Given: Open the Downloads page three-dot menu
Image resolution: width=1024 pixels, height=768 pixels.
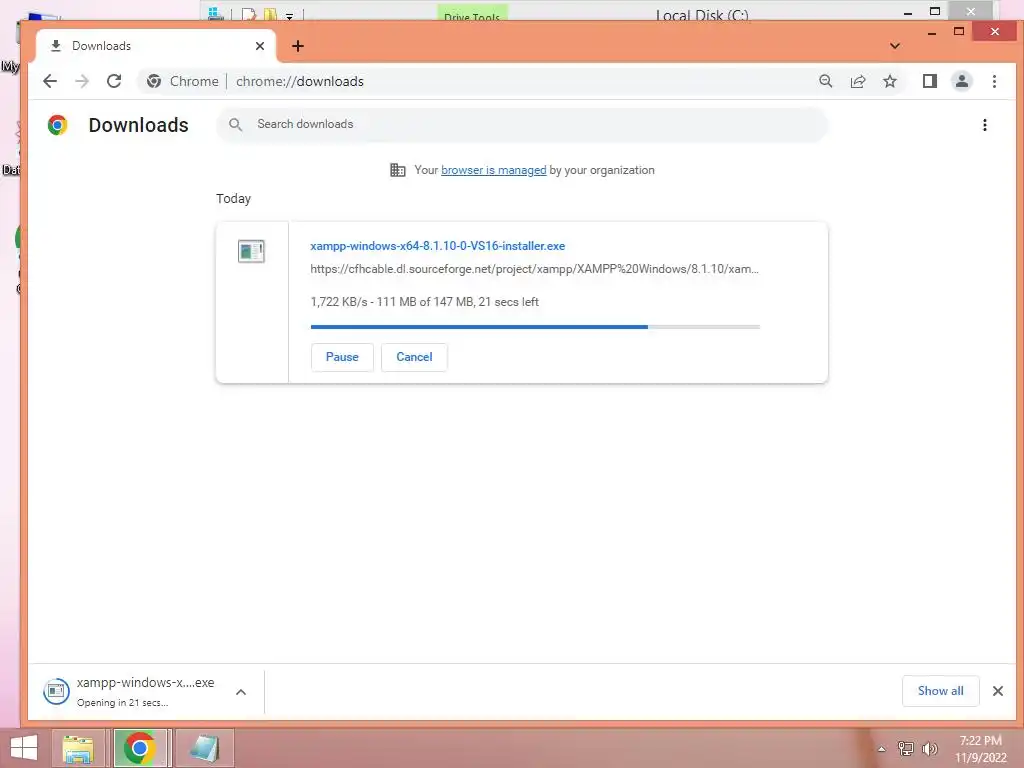Looking at the screenshot, I should (x=984, y=125).
